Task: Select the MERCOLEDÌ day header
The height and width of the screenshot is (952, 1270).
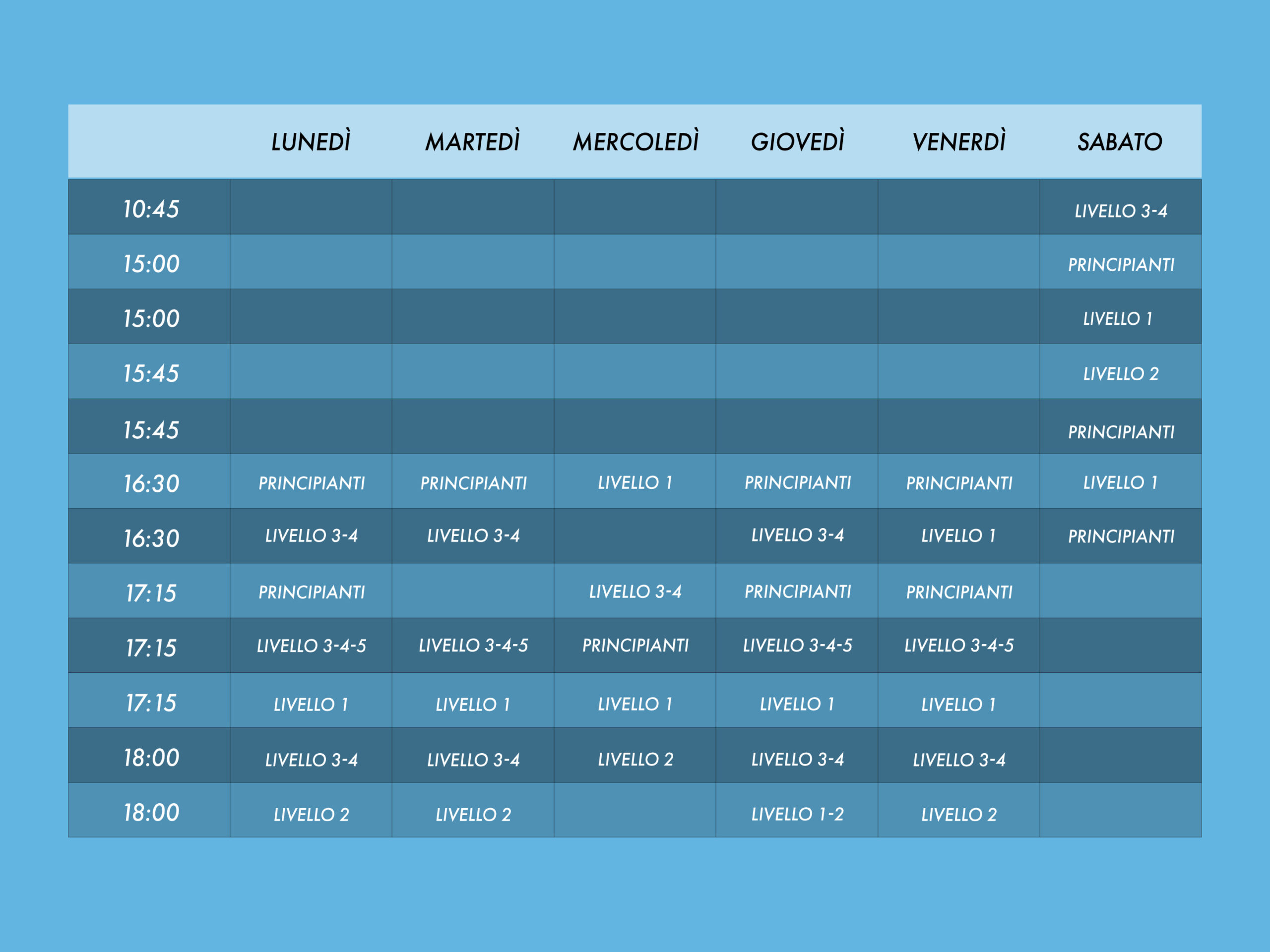Action: click(635, 142)
